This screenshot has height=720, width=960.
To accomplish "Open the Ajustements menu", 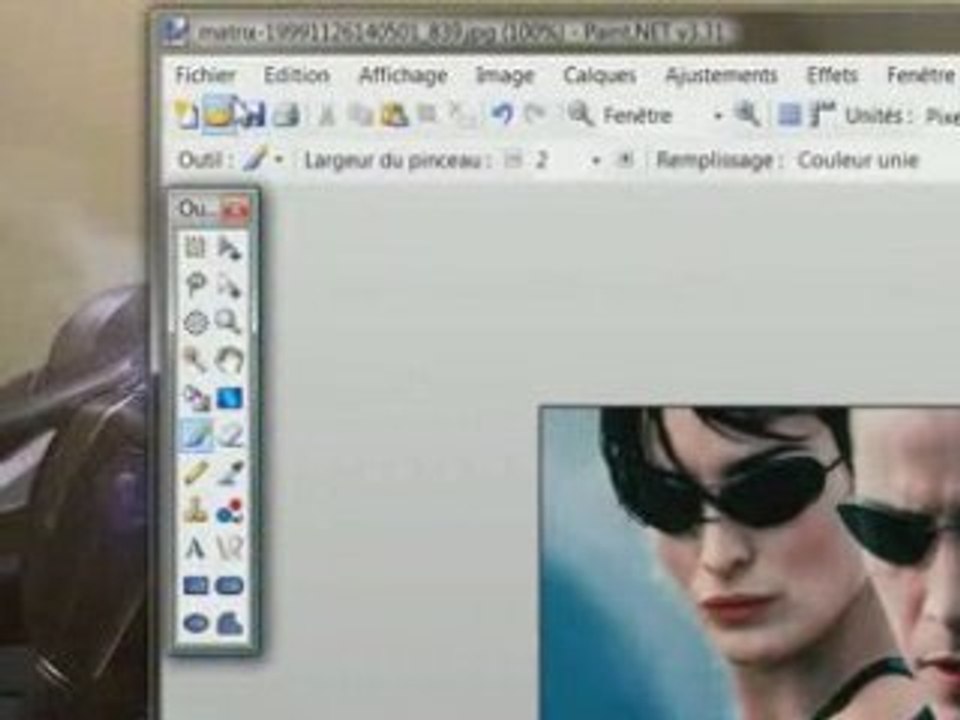I will coord(721,75).
